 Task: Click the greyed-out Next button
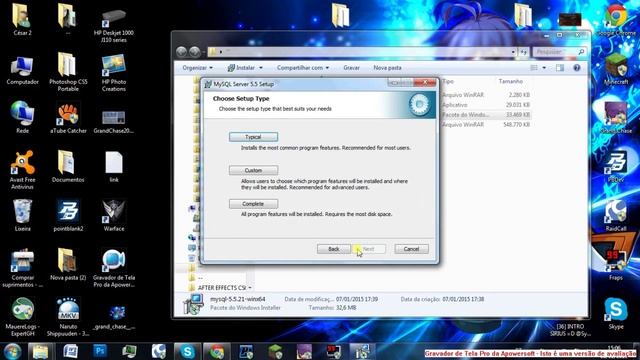[x=369, y=249]
